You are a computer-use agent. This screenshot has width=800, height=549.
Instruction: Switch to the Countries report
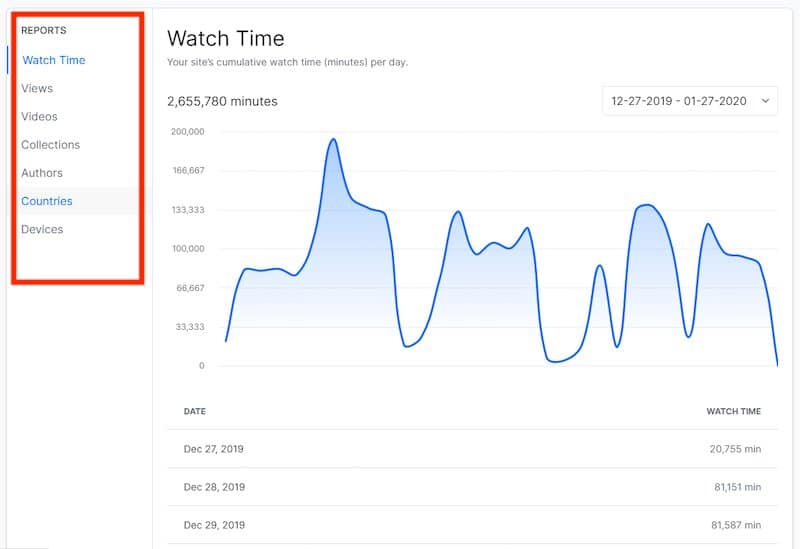47,201
